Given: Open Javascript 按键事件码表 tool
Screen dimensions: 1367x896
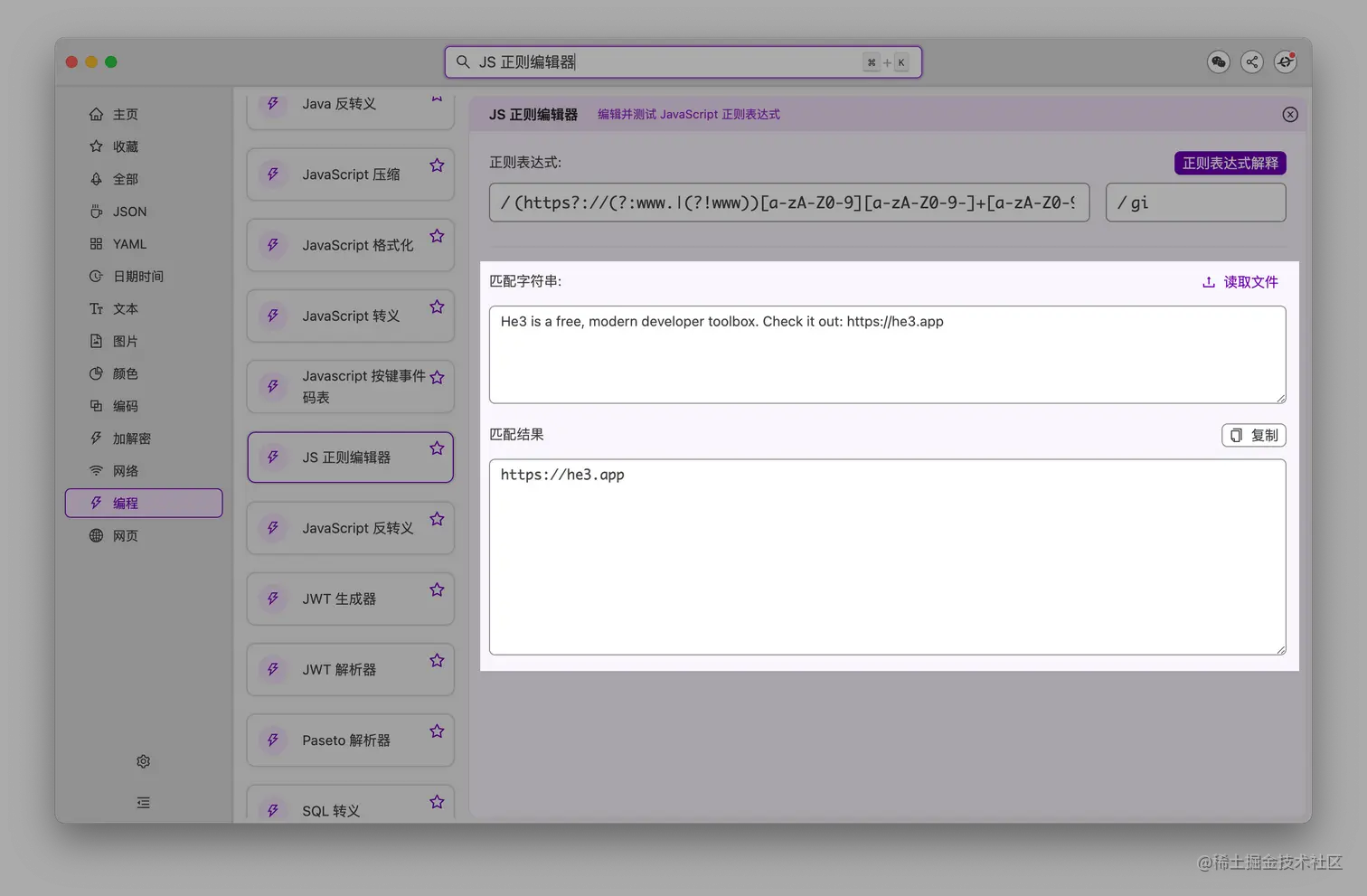Looking at the screenshot, I should click(350, 386).
